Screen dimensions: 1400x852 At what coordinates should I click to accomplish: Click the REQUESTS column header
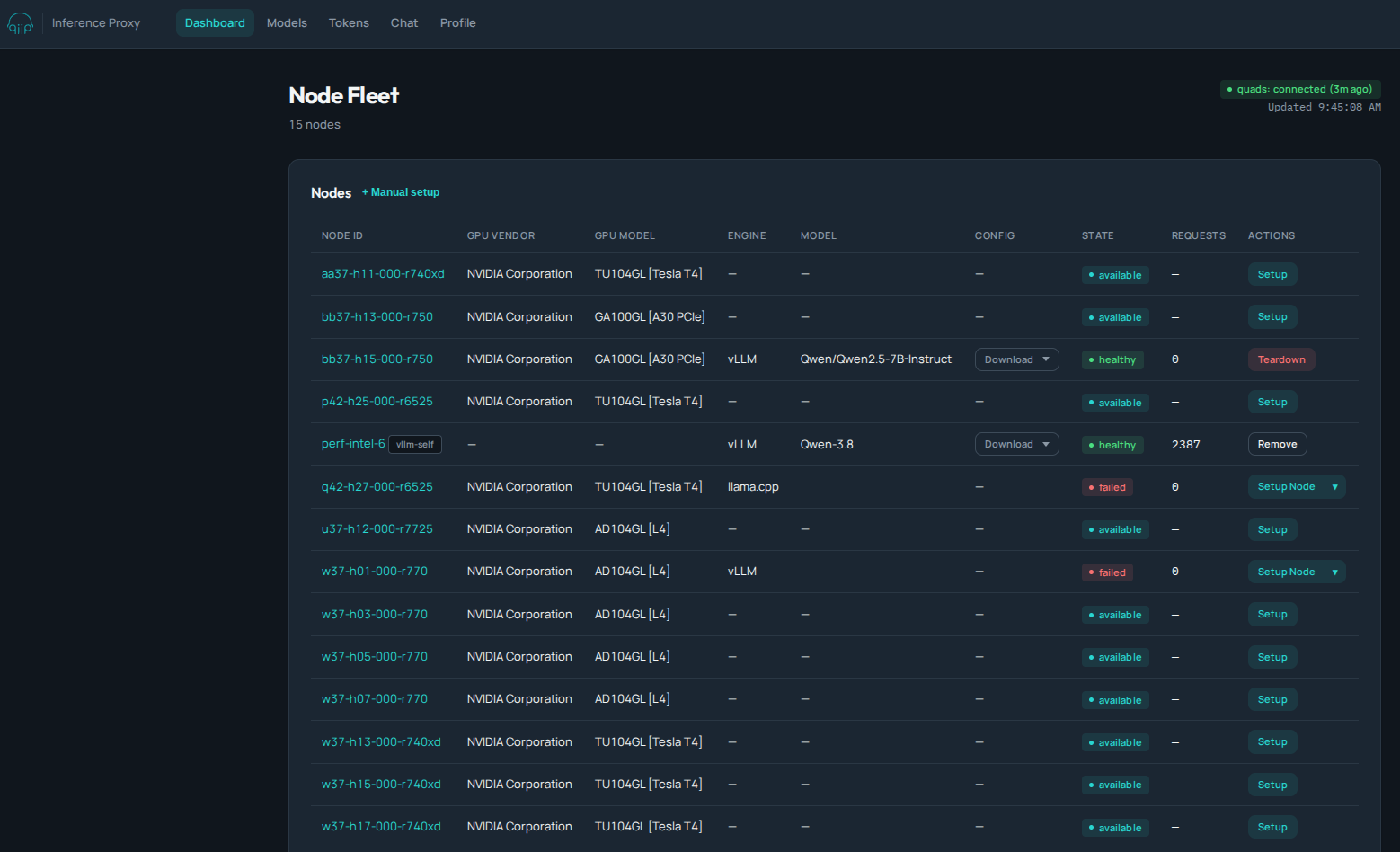pos(1199,235)
